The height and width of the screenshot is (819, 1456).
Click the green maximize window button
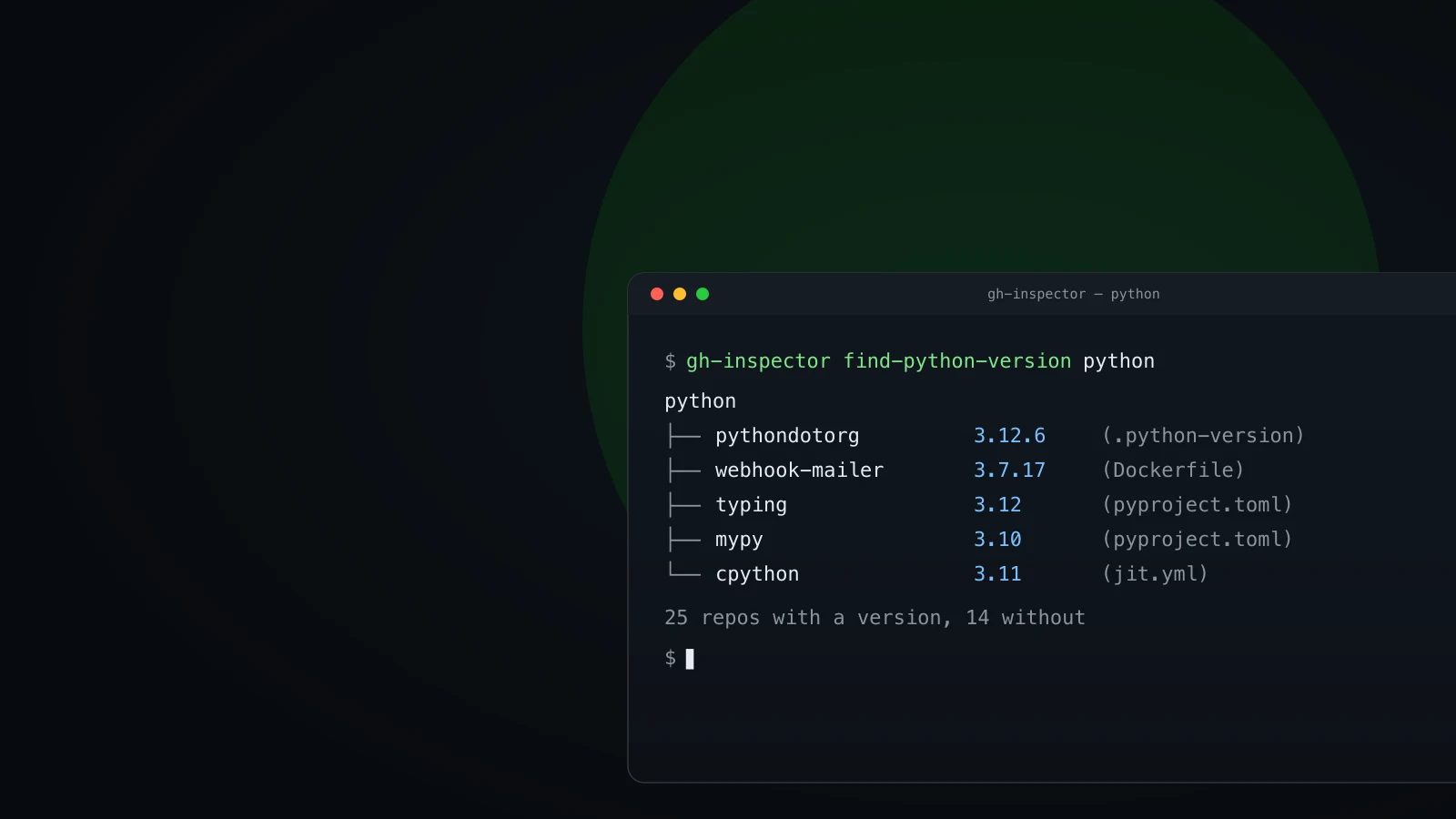click(x=703, y=294)
